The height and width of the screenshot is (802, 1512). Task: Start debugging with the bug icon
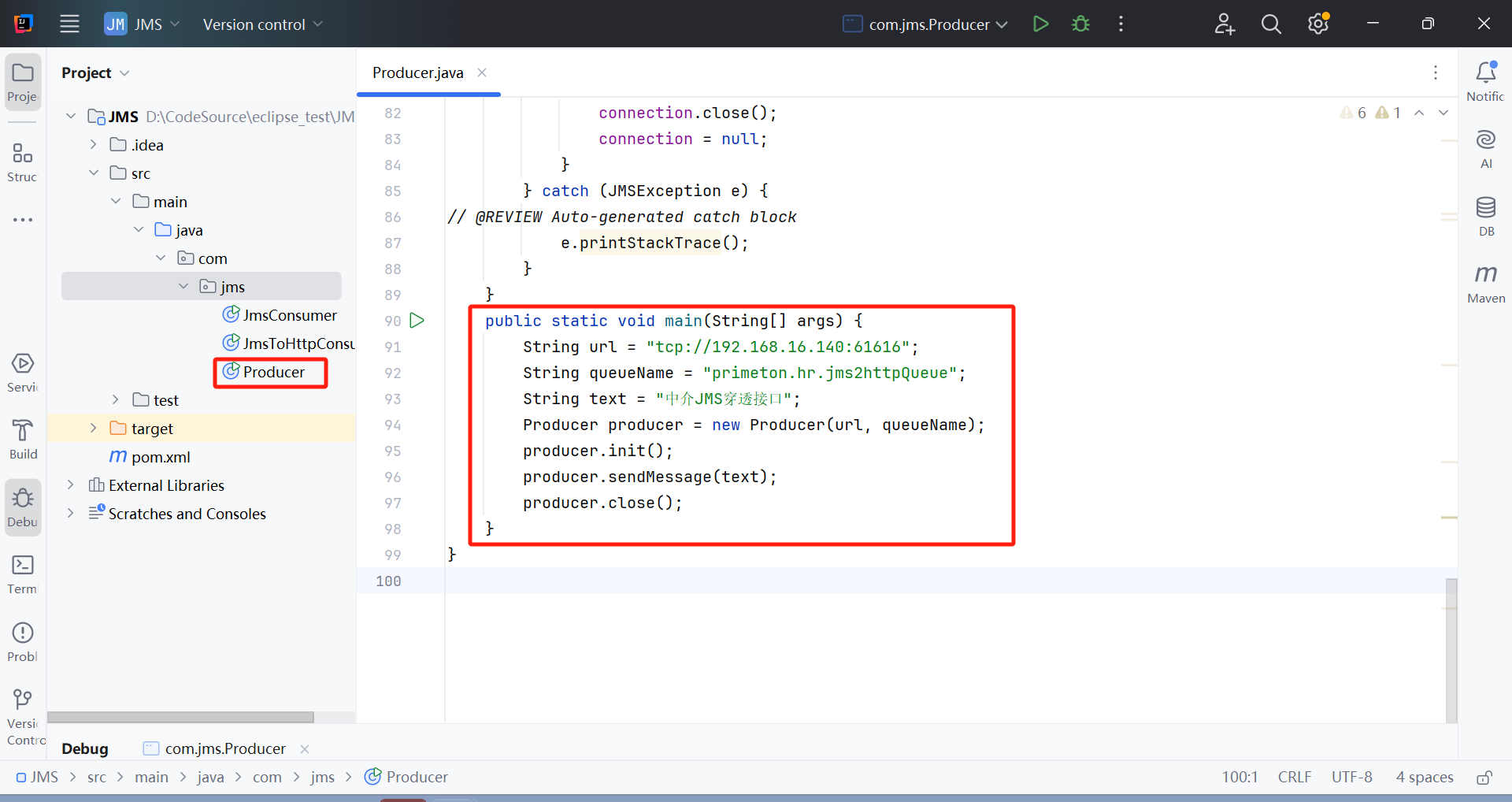tap(1080, 24)
